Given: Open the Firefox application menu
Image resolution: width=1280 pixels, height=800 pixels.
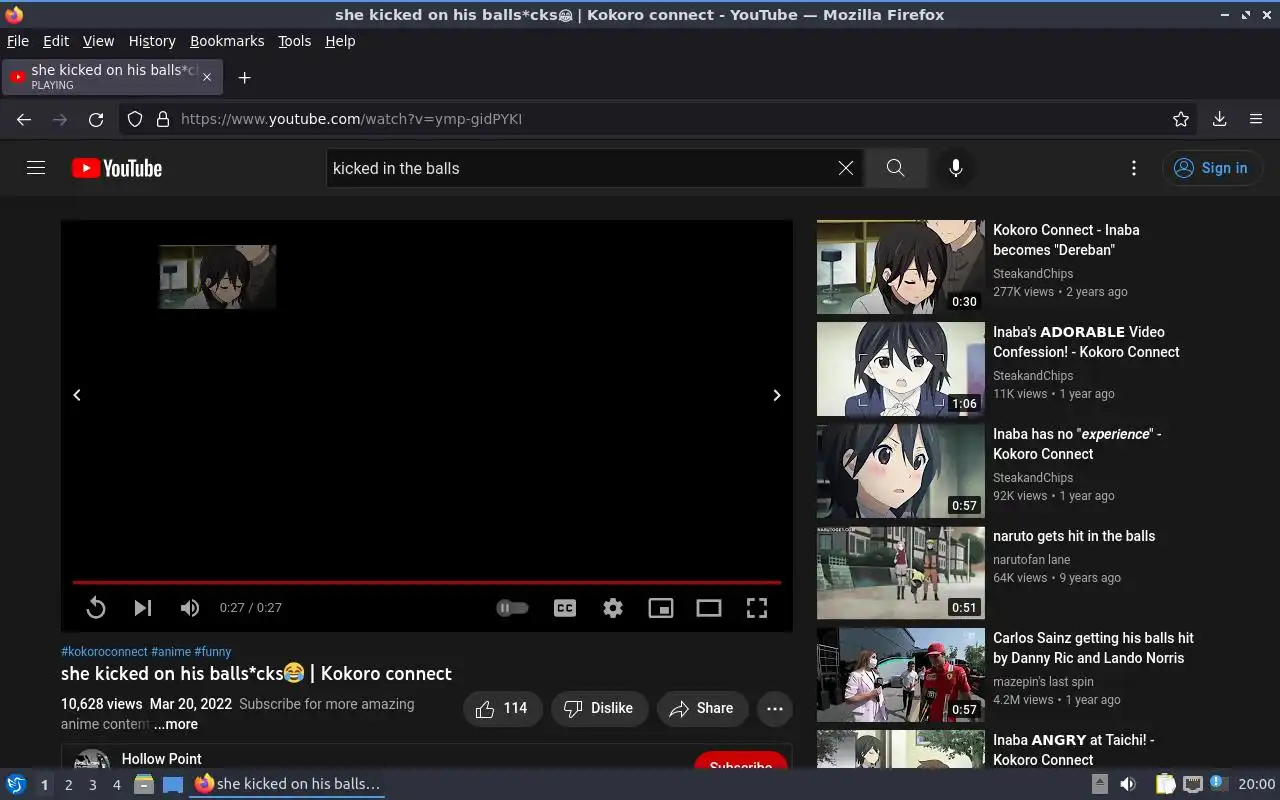Looking at the screenshot, I should 1256,119.
